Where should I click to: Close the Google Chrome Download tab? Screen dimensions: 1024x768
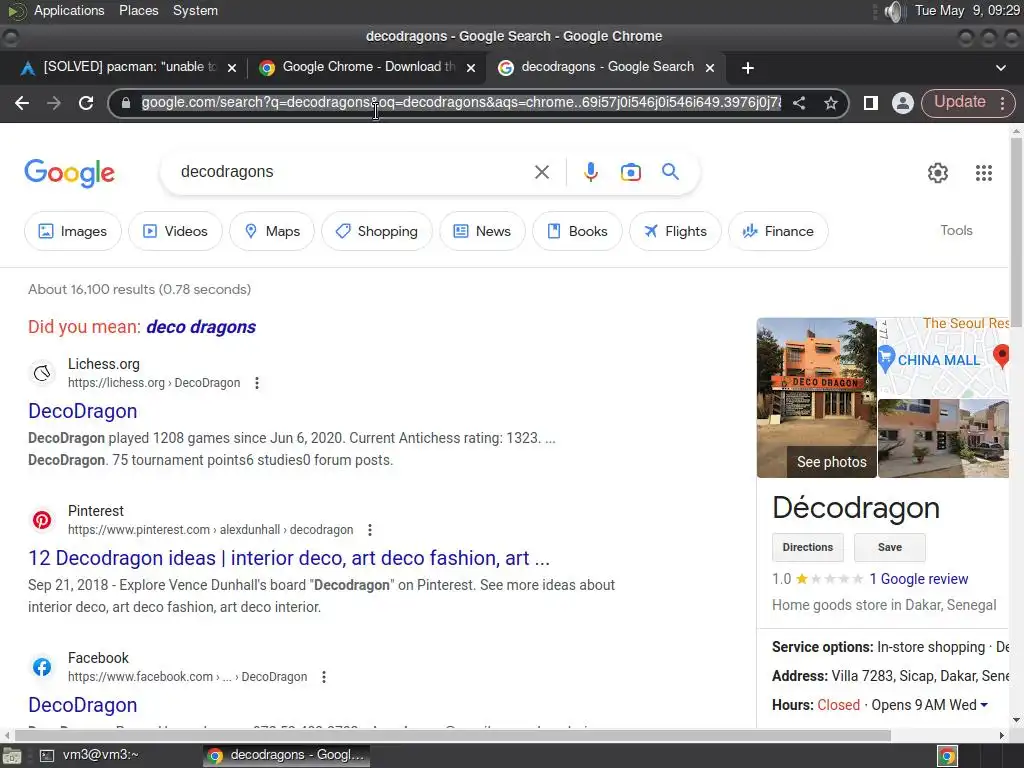(471, 68)
